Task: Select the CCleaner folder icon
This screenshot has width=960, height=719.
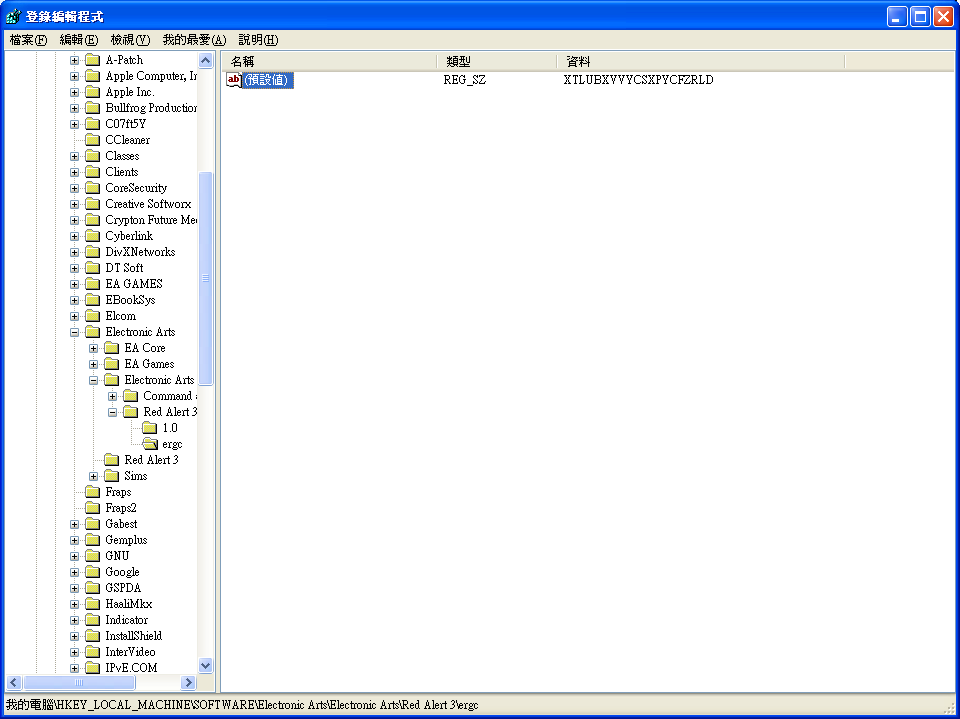Action: coord(92,140)
